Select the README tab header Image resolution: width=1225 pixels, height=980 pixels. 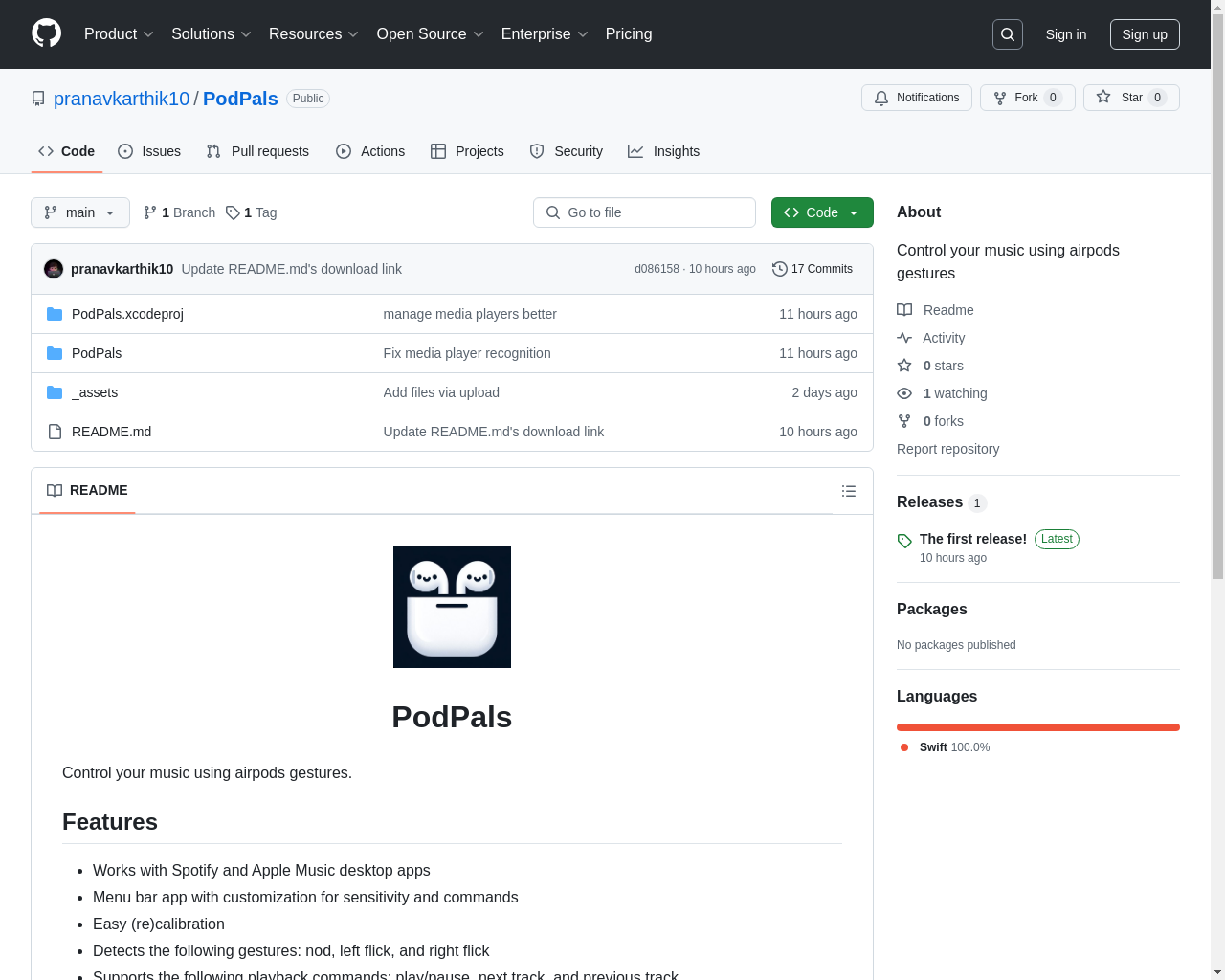click(x=87, y=490)
